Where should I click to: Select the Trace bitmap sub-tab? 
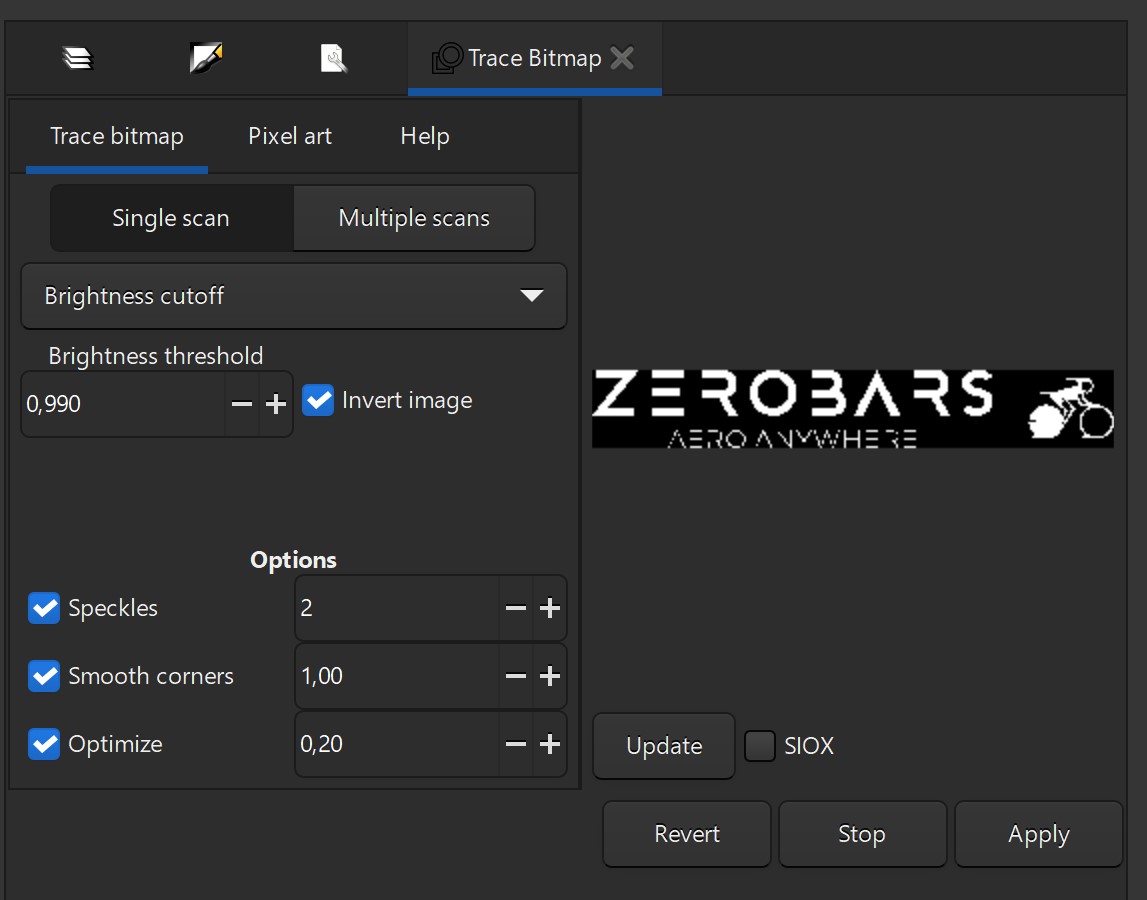pos(117,136)
